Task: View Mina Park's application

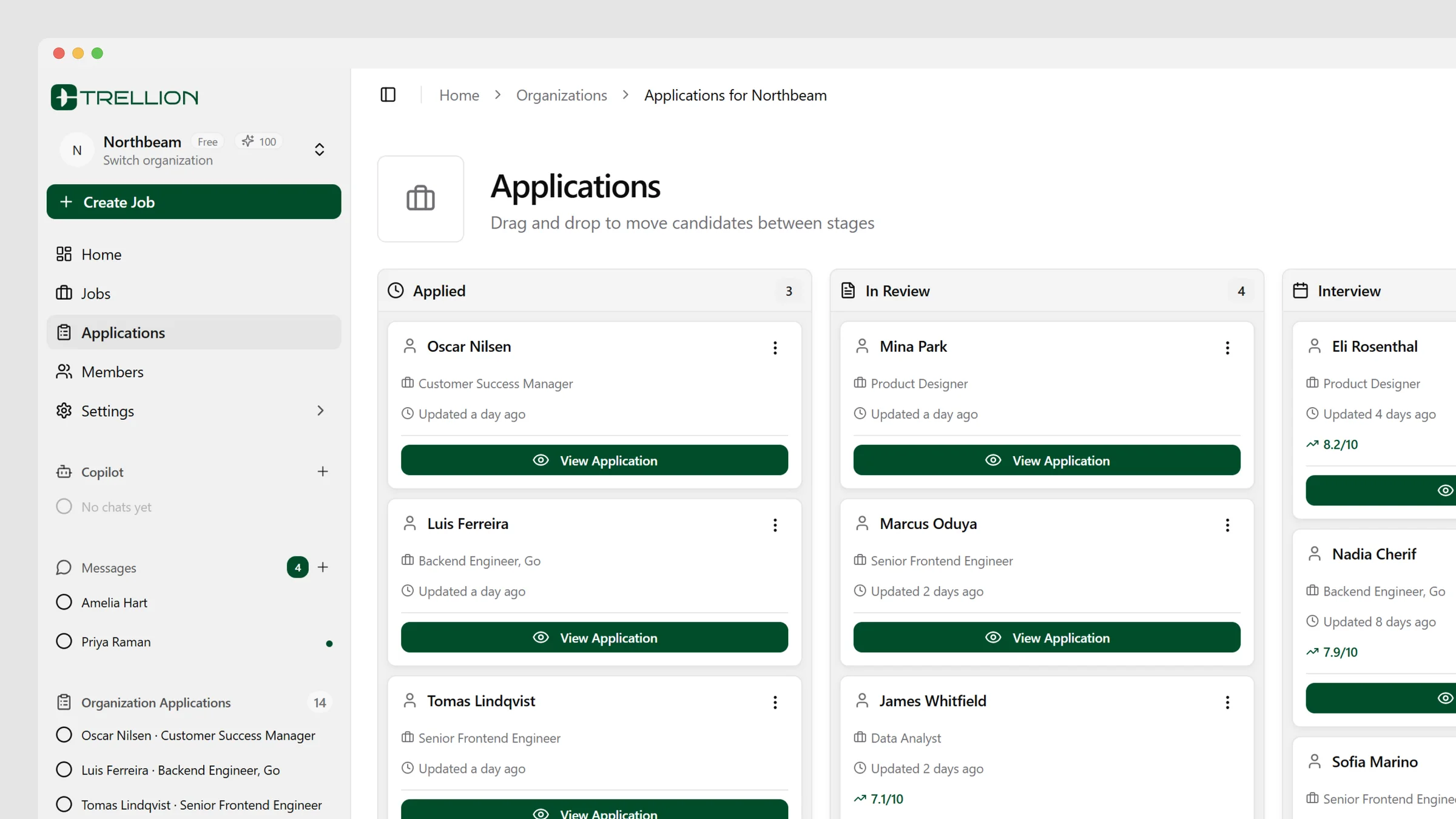Action: click(x=1046, y=460)
